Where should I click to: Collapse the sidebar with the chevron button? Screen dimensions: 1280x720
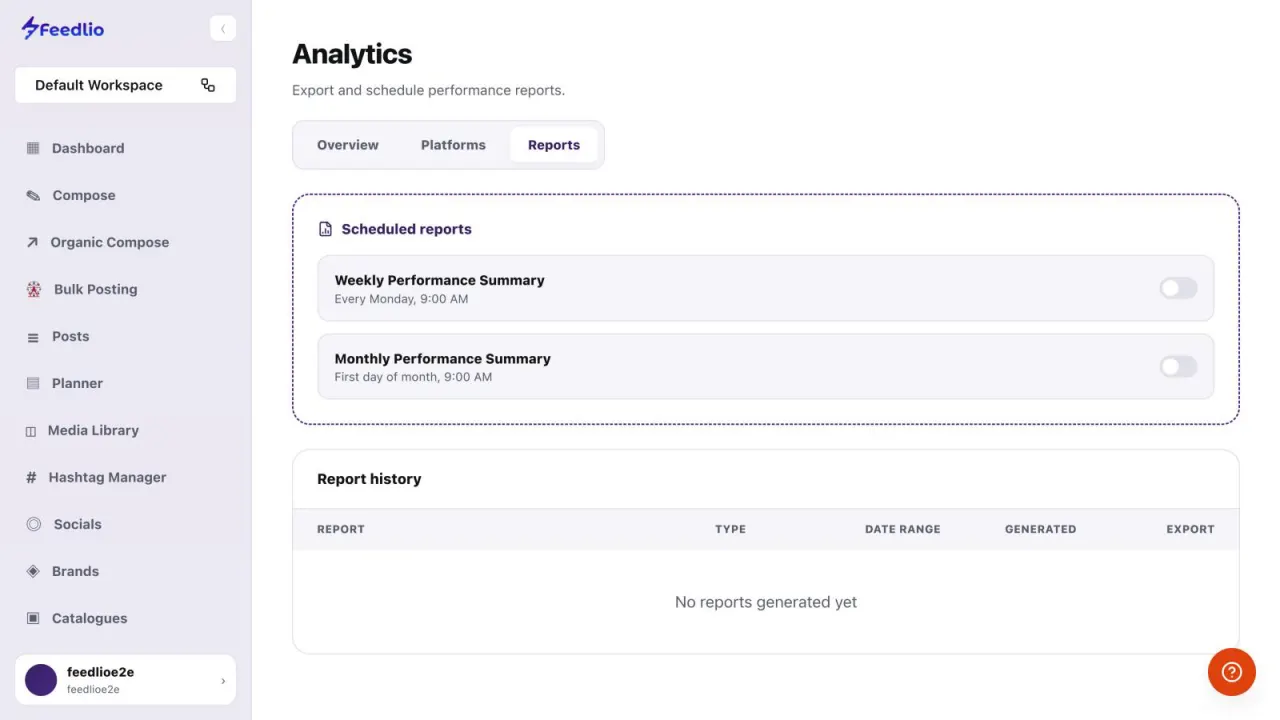223,29
